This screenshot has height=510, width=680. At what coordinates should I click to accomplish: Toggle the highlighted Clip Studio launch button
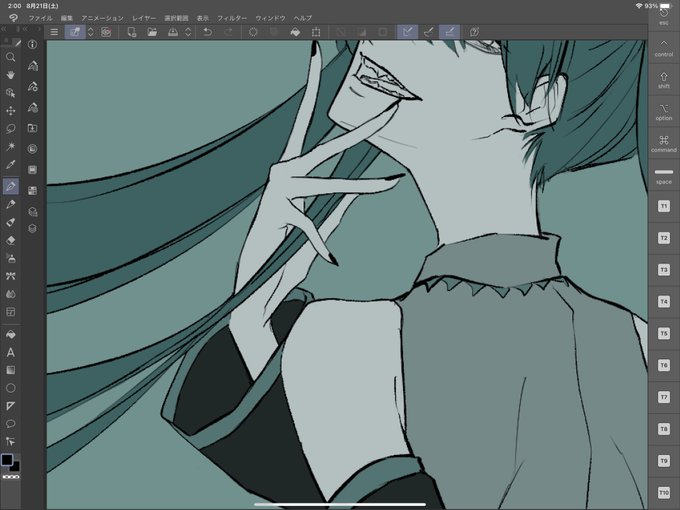click(x=75, y=32)
